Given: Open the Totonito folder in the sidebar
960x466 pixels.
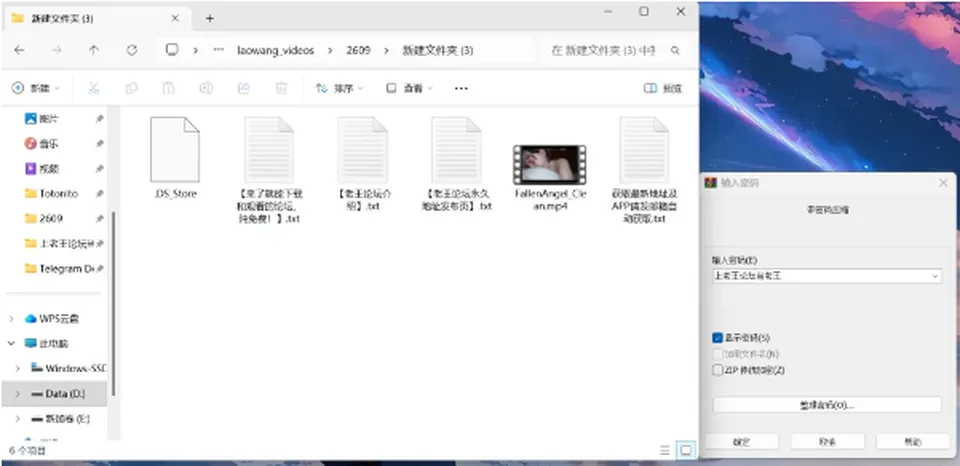Looking at the screenshot, I should tap(58, 194).
